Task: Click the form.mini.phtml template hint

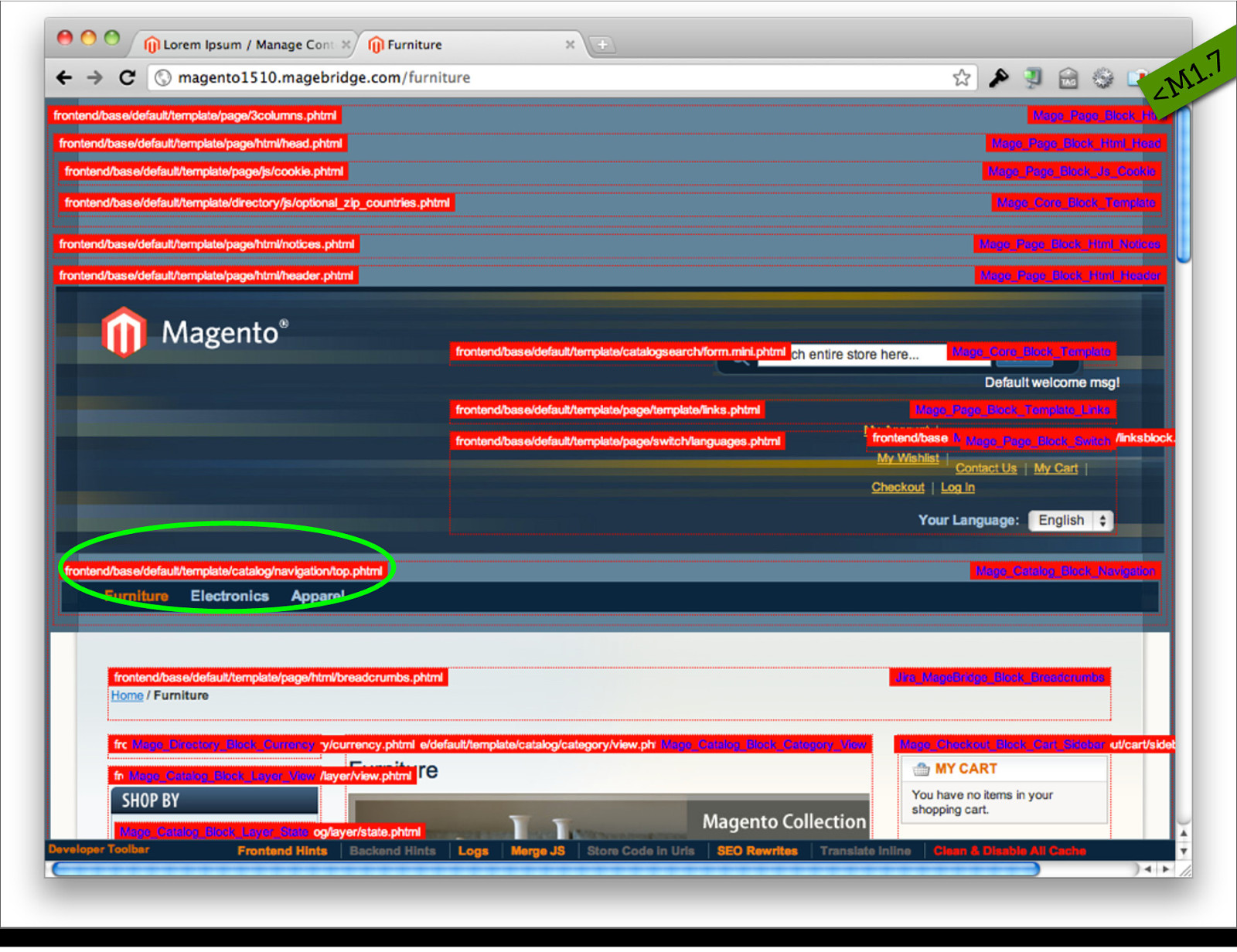Action: (620, 352)
